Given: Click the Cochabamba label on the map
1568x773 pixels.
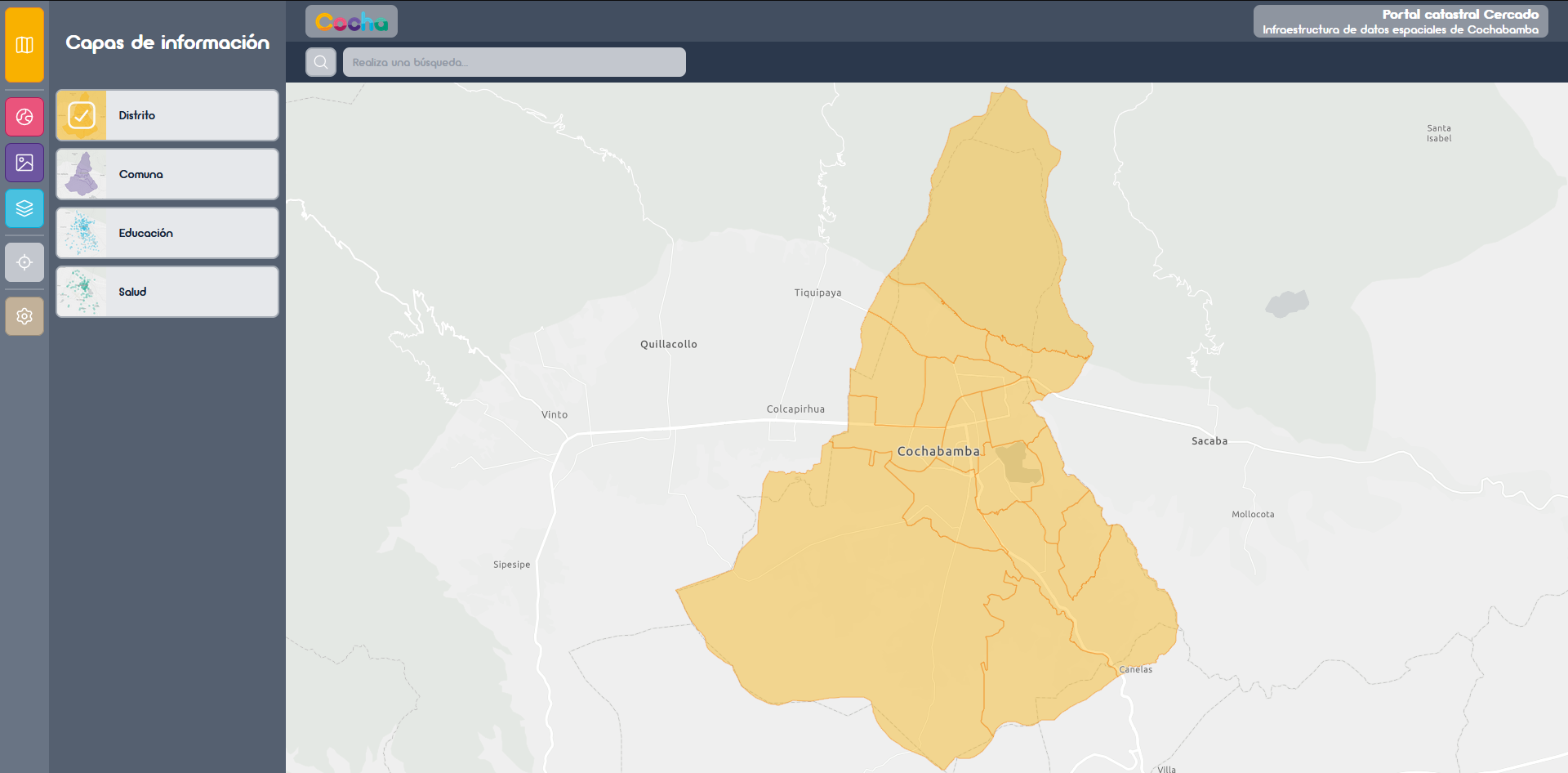Looking at the screenshot, I should click(x=938, y=451).
